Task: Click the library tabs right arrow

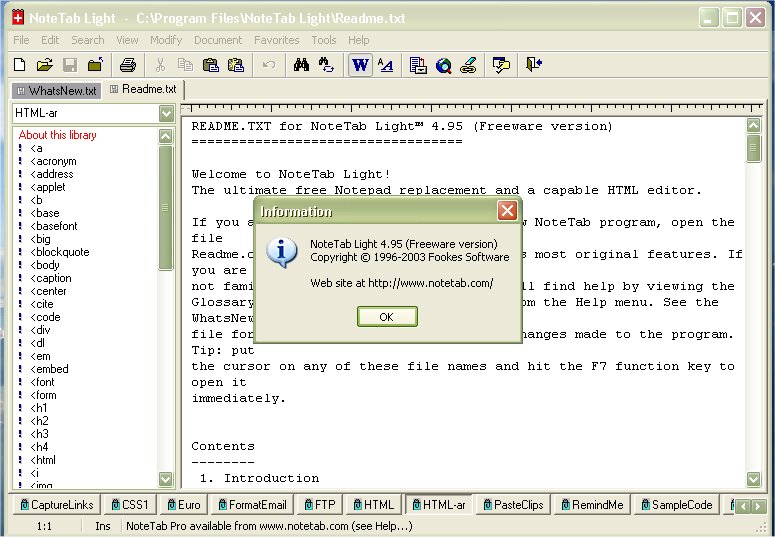Action: [x=759, y=506]
